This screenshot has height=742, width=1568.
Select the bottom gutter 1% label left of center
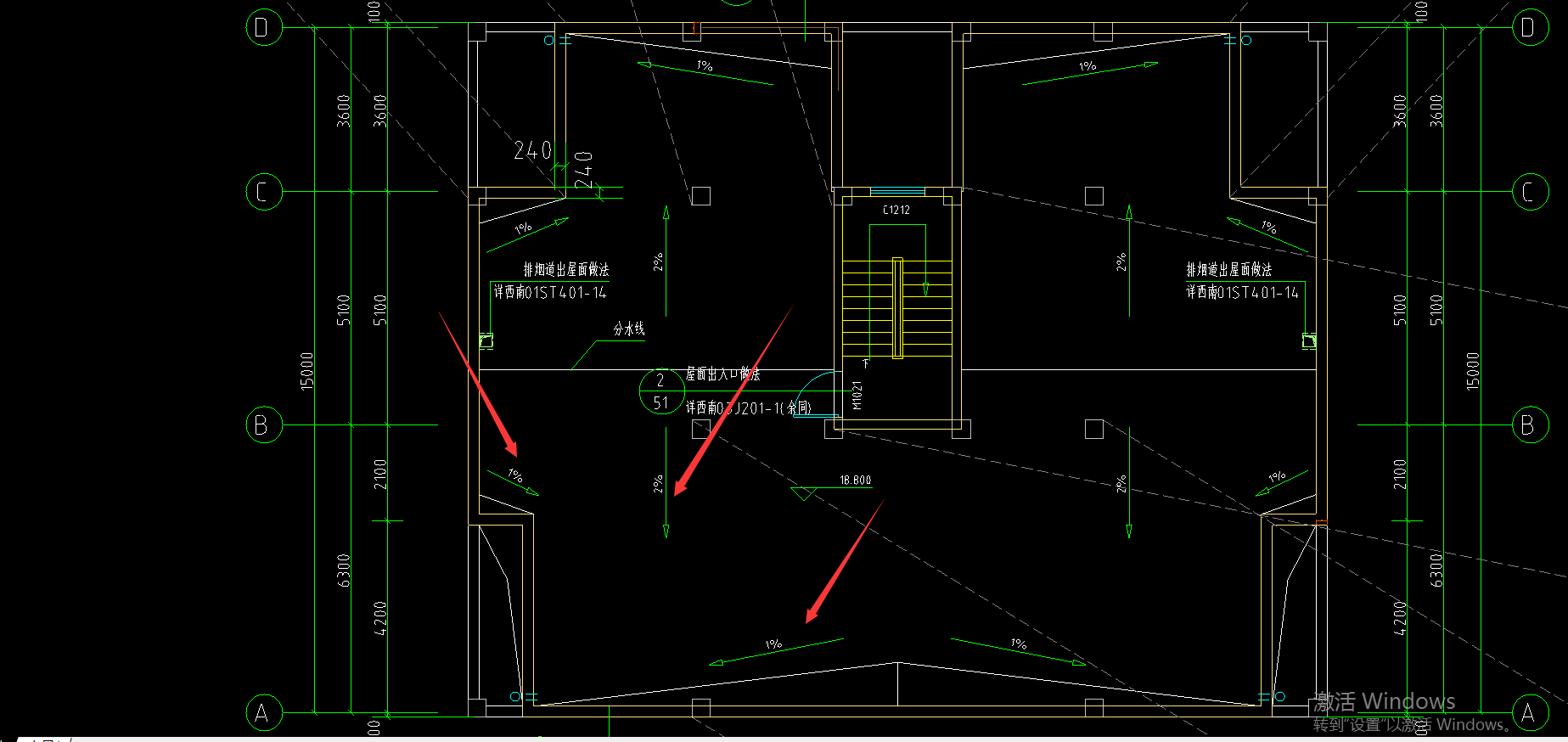[773, 644]
